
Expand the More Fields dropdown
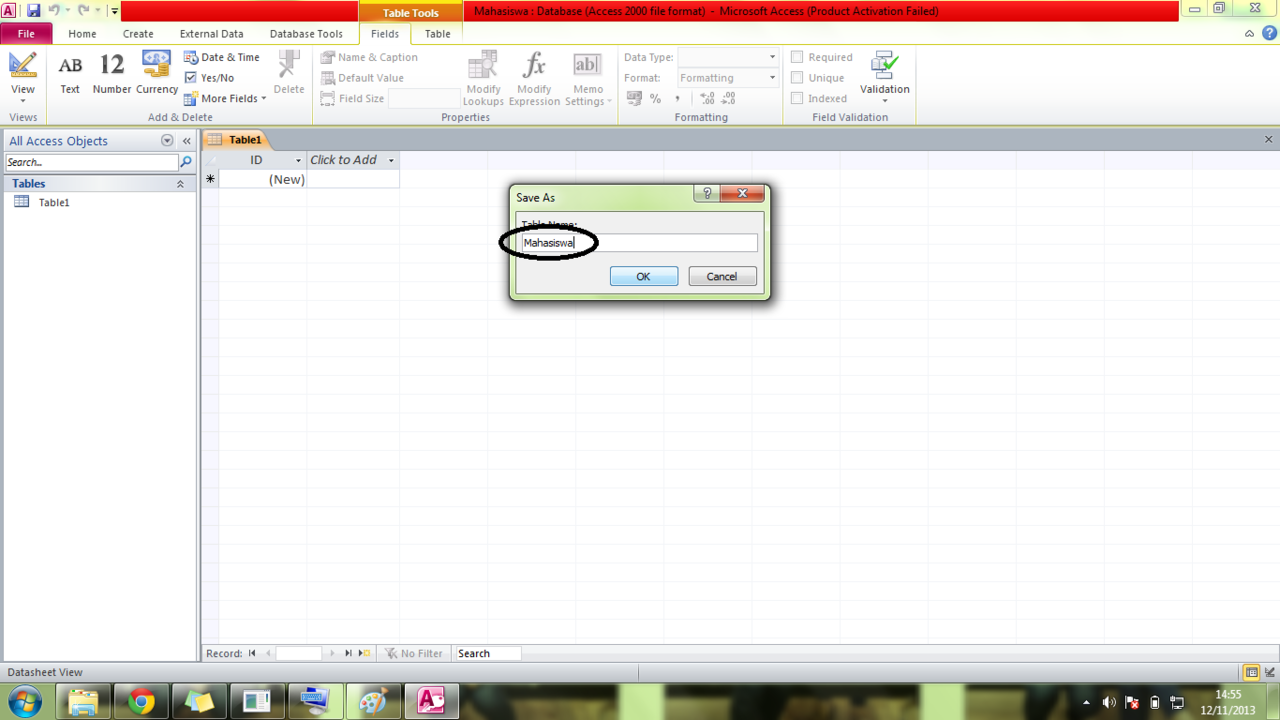click(226, 99)
